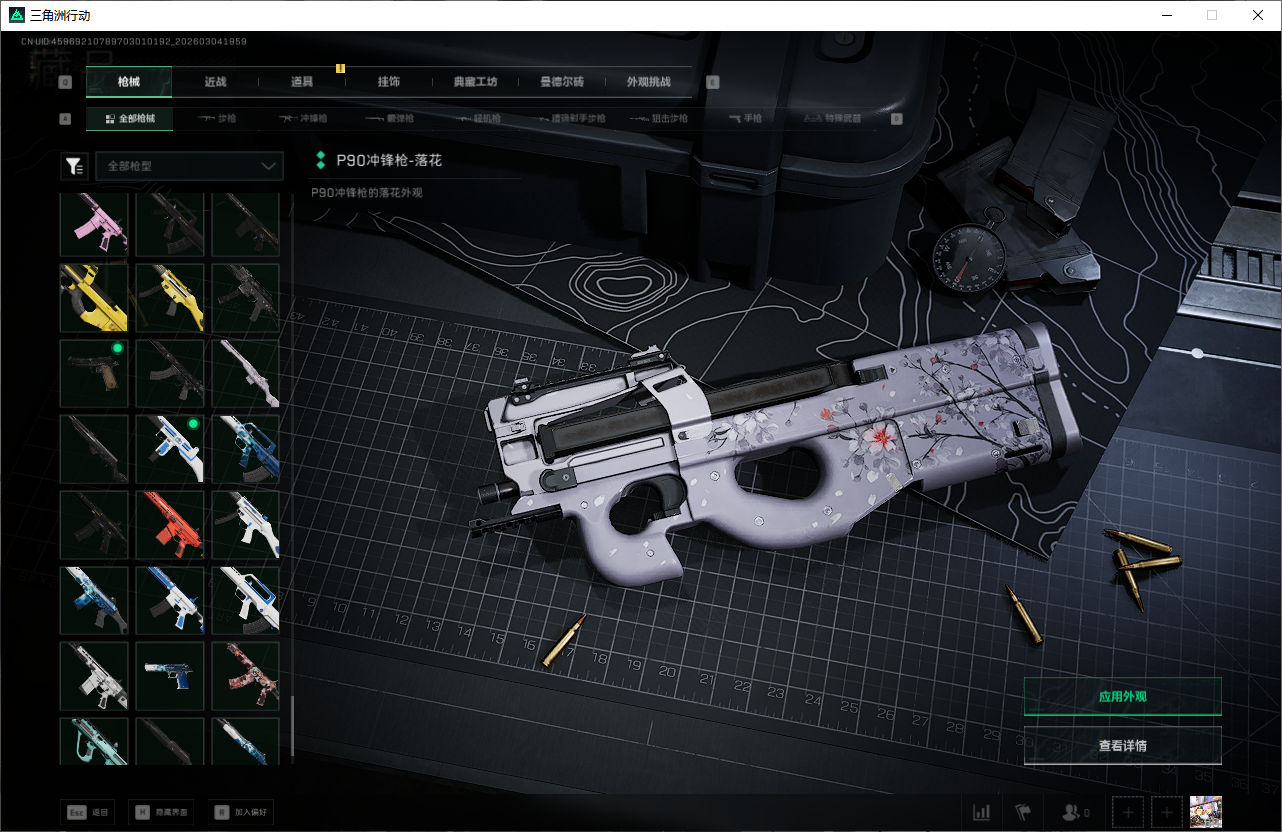Click the 加入偏好 add to favorites toggle
Screen dimensions: 1282x832
click(240, 812)
